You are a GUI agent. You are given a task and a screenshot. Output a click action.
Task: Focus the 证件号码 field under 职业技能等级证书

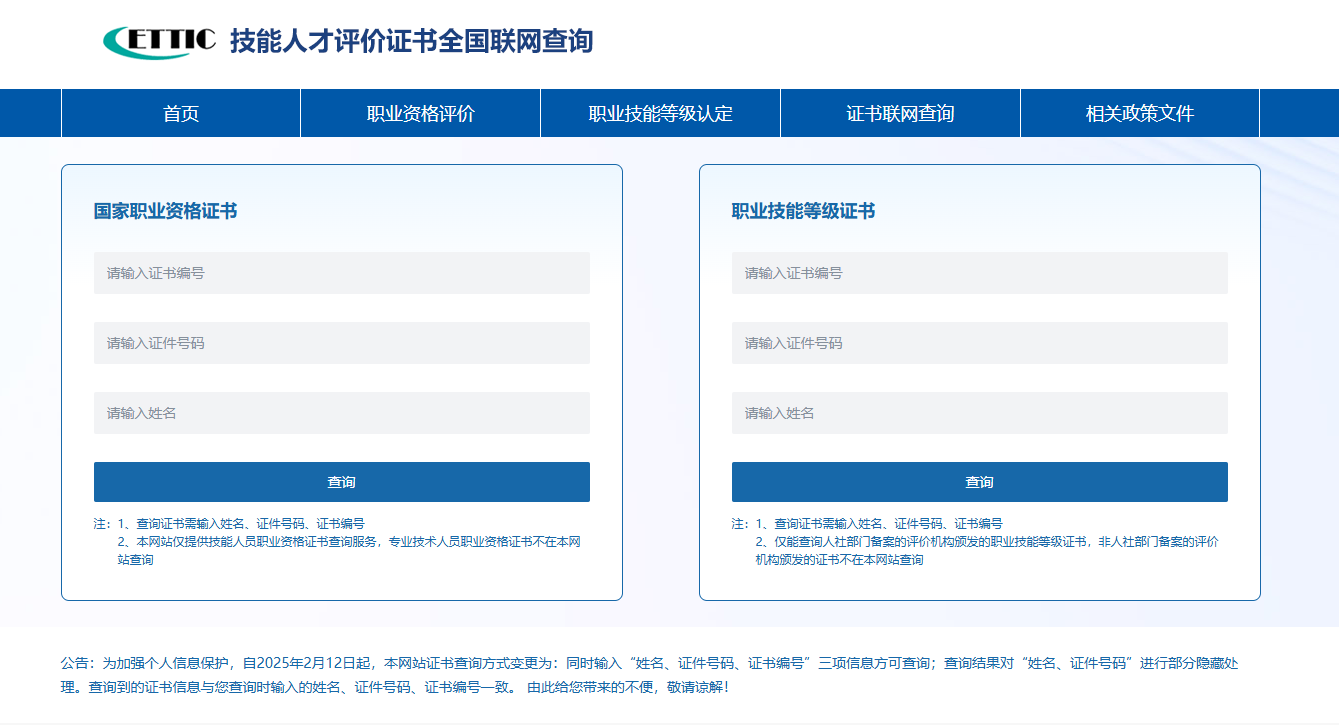click(979, 343)
